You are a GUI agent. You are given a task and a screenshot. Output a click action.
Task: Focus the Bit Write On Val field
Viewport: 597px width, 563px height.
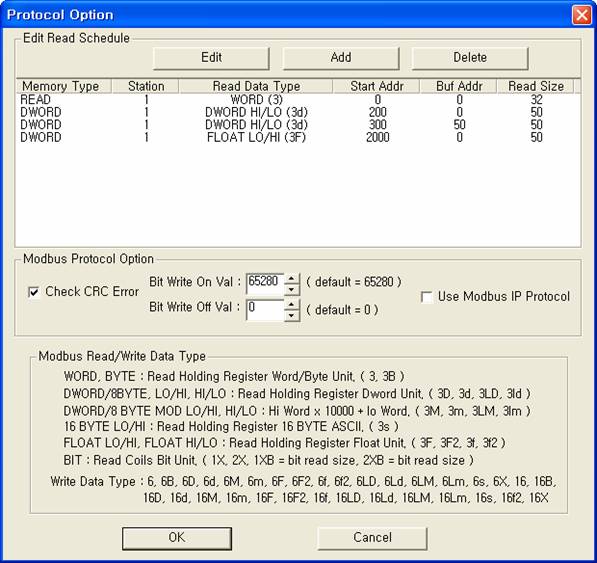click(x=265, y=284)
